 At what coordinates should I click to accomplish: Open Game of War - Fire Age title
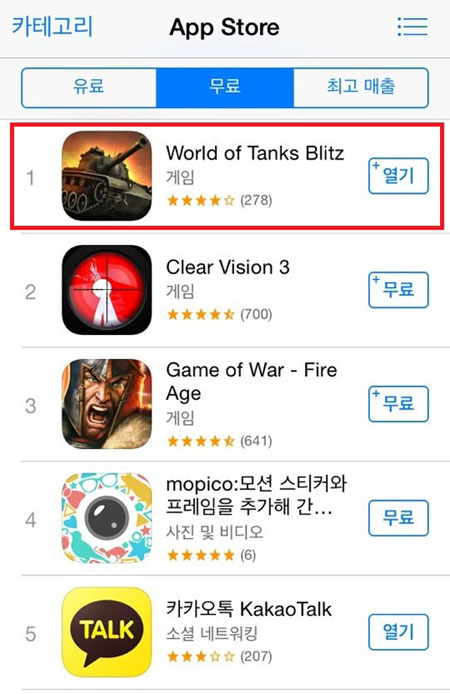coord(251,381)
